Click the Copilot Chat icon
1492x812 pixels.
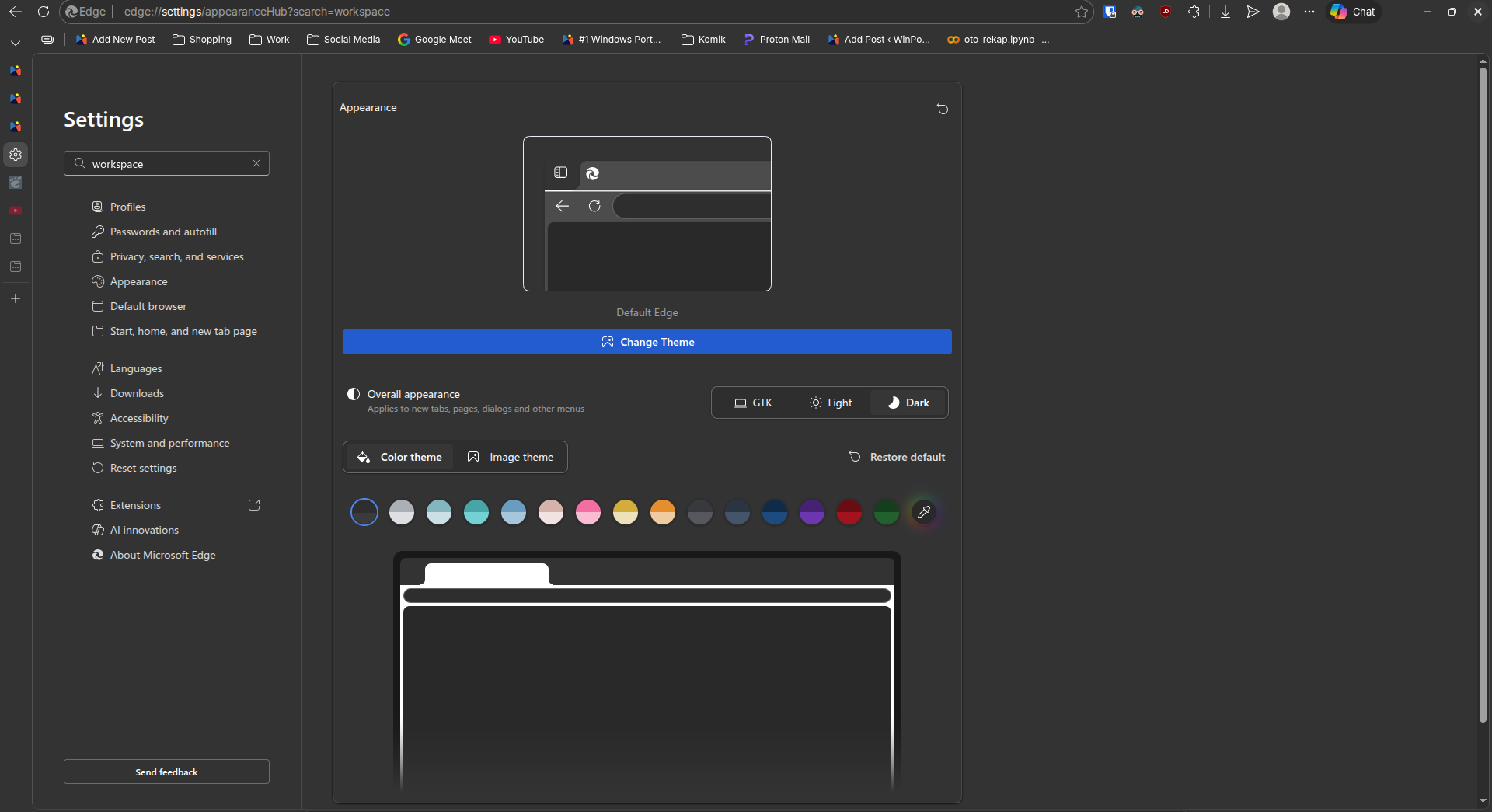point(1353,12)
